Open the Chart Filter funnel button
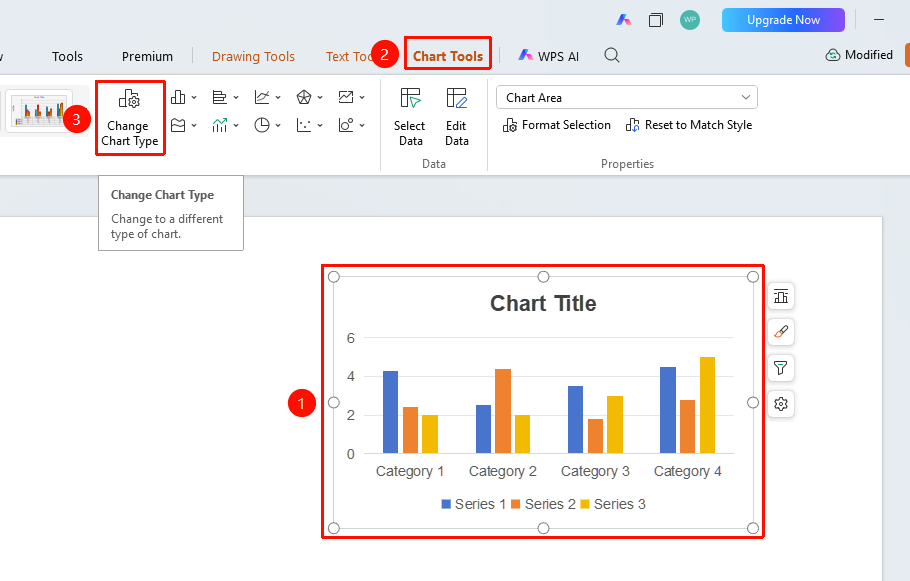The image size is (910, 581). (x=781, y=367)
